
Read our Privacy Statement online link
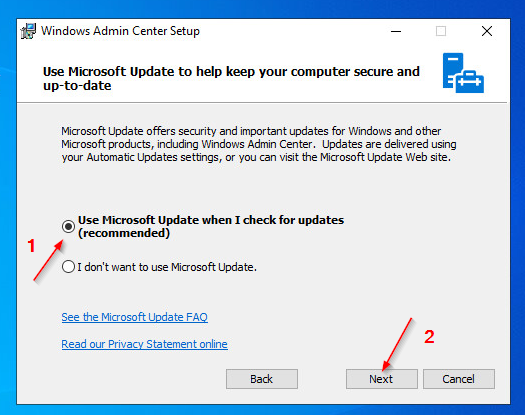pos(145,344)
